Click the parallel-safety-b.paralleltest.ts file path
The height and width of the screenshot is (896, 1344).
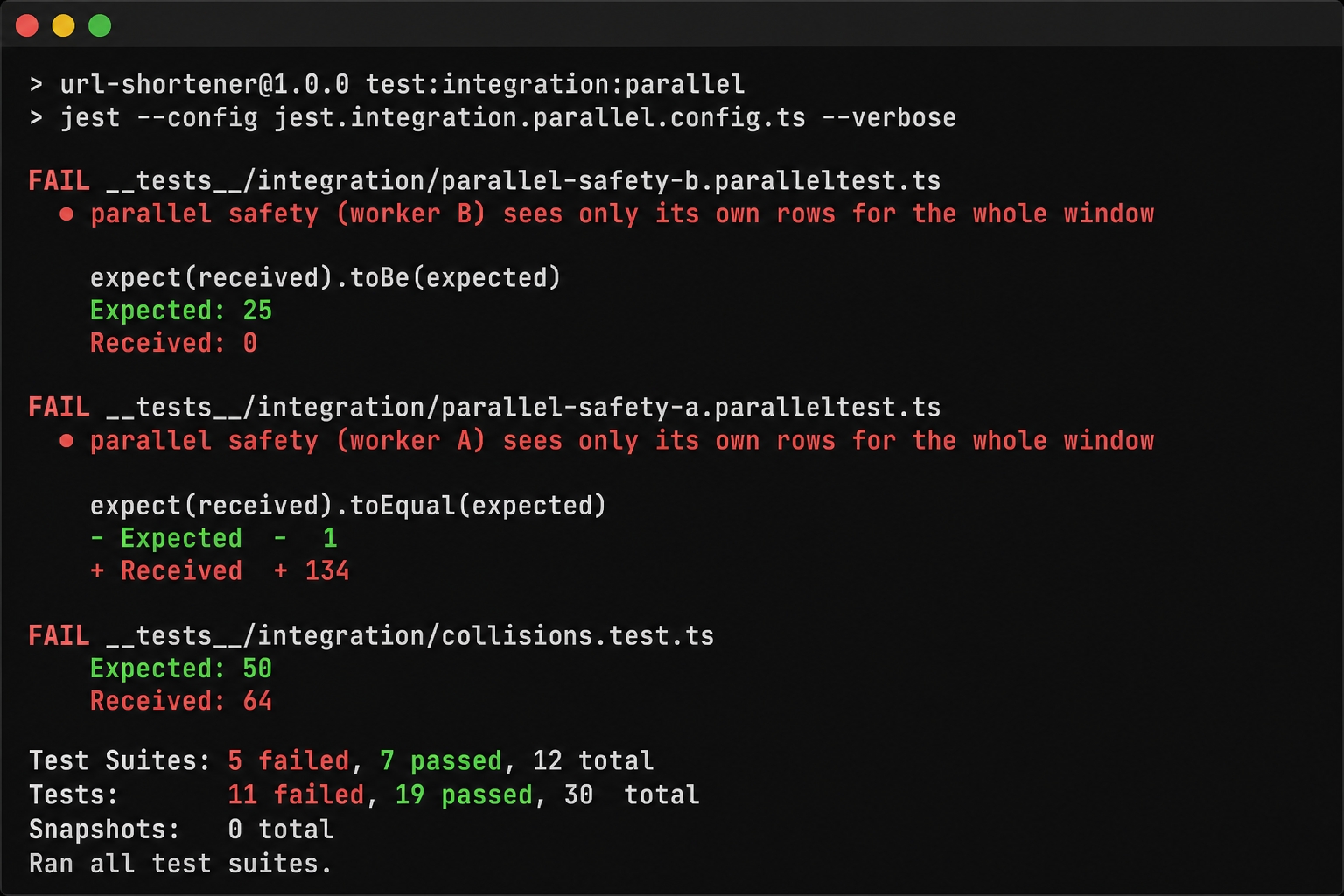[523, 180]
